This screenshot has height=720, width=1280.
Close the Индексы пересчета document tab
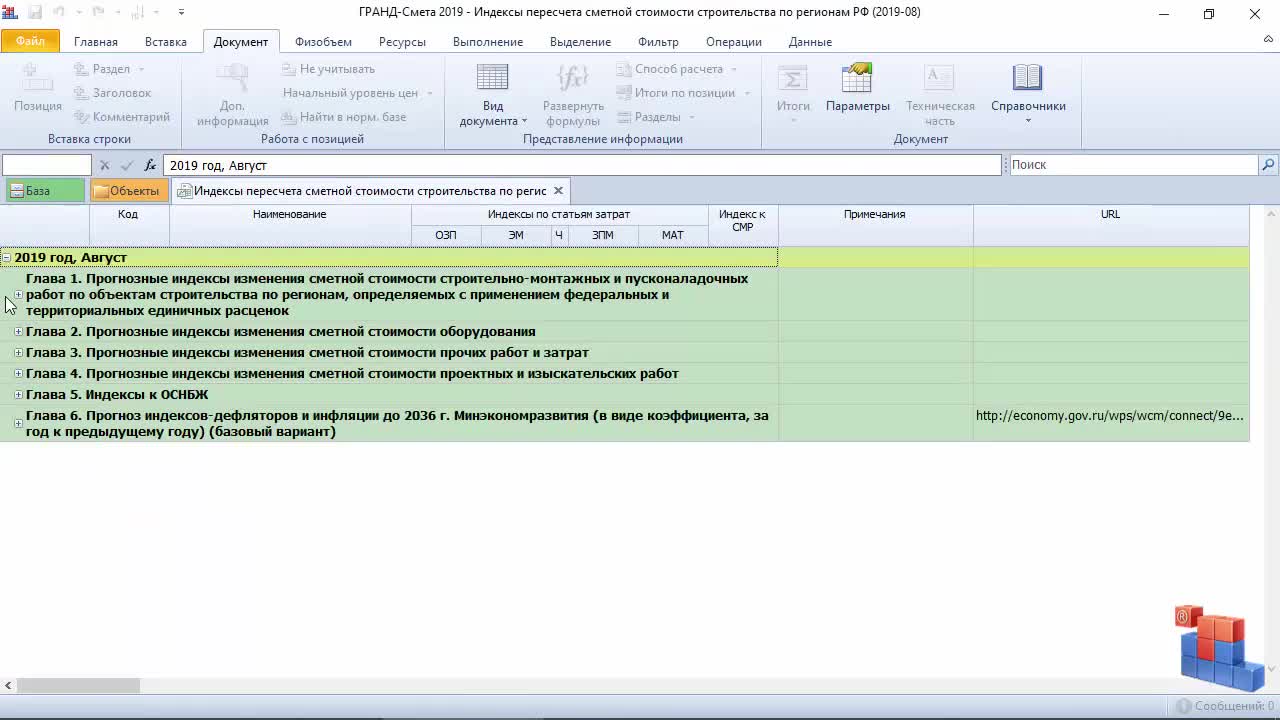click(558, 191)
